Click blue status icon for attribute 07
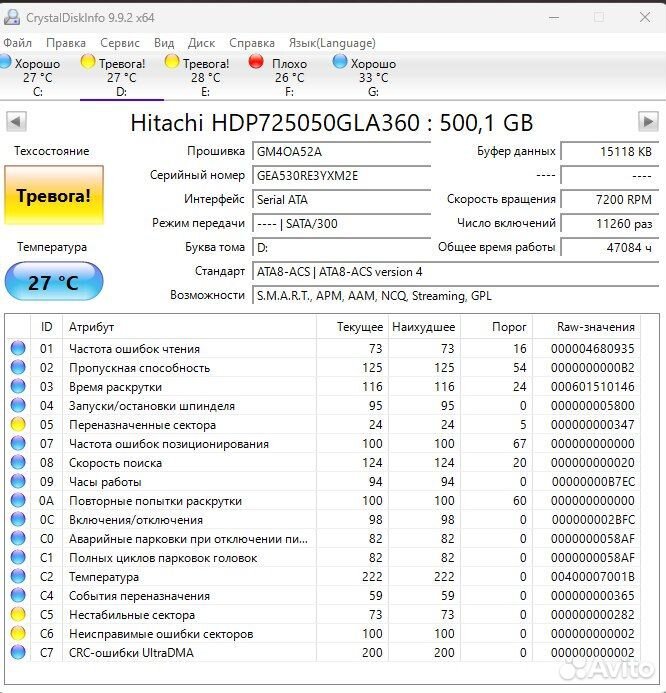This screenshot has width=666, height=693. pyautogui.click(x=18, y=443)
